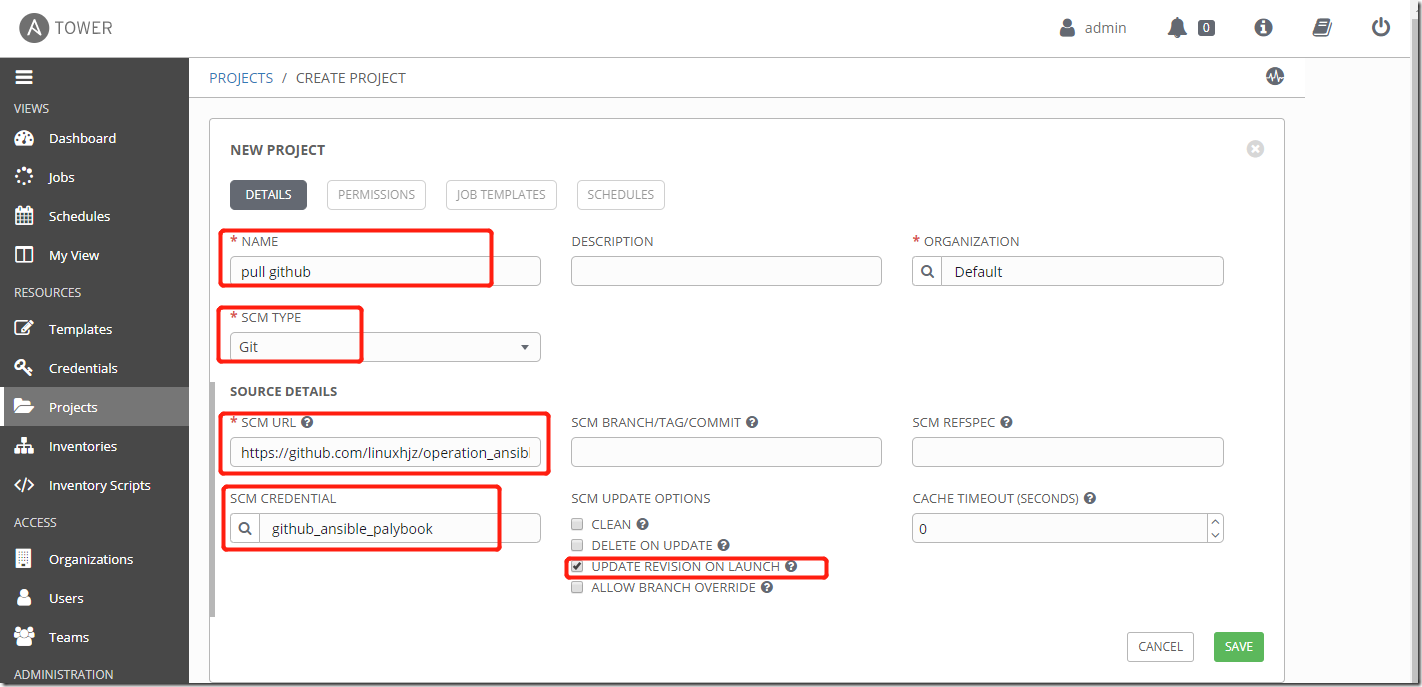Click the power logout icon

[1381, 28]
